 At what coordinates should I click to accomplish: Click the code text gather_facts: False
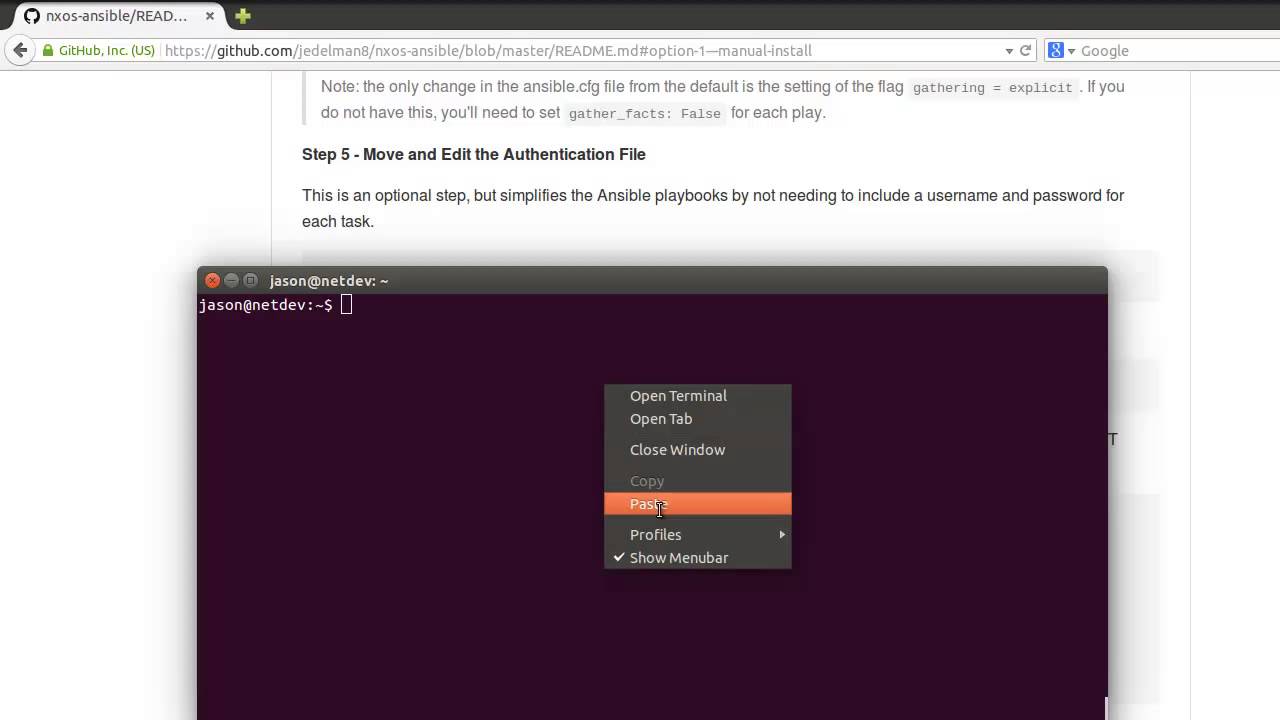[x=644, y=114]
